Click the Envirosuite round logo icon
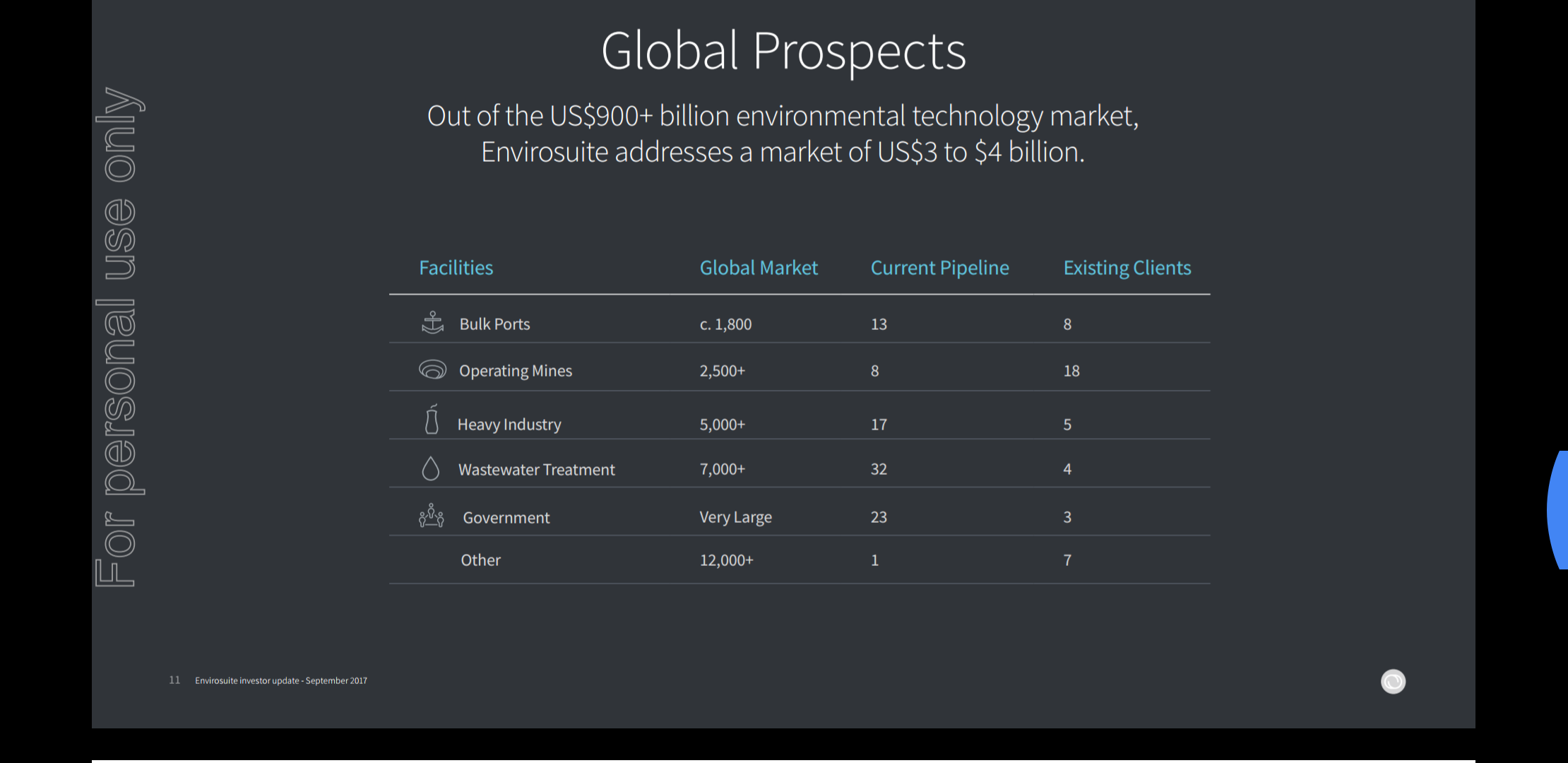This screenshot has width=1568, height=763. tap(1393, 681)
